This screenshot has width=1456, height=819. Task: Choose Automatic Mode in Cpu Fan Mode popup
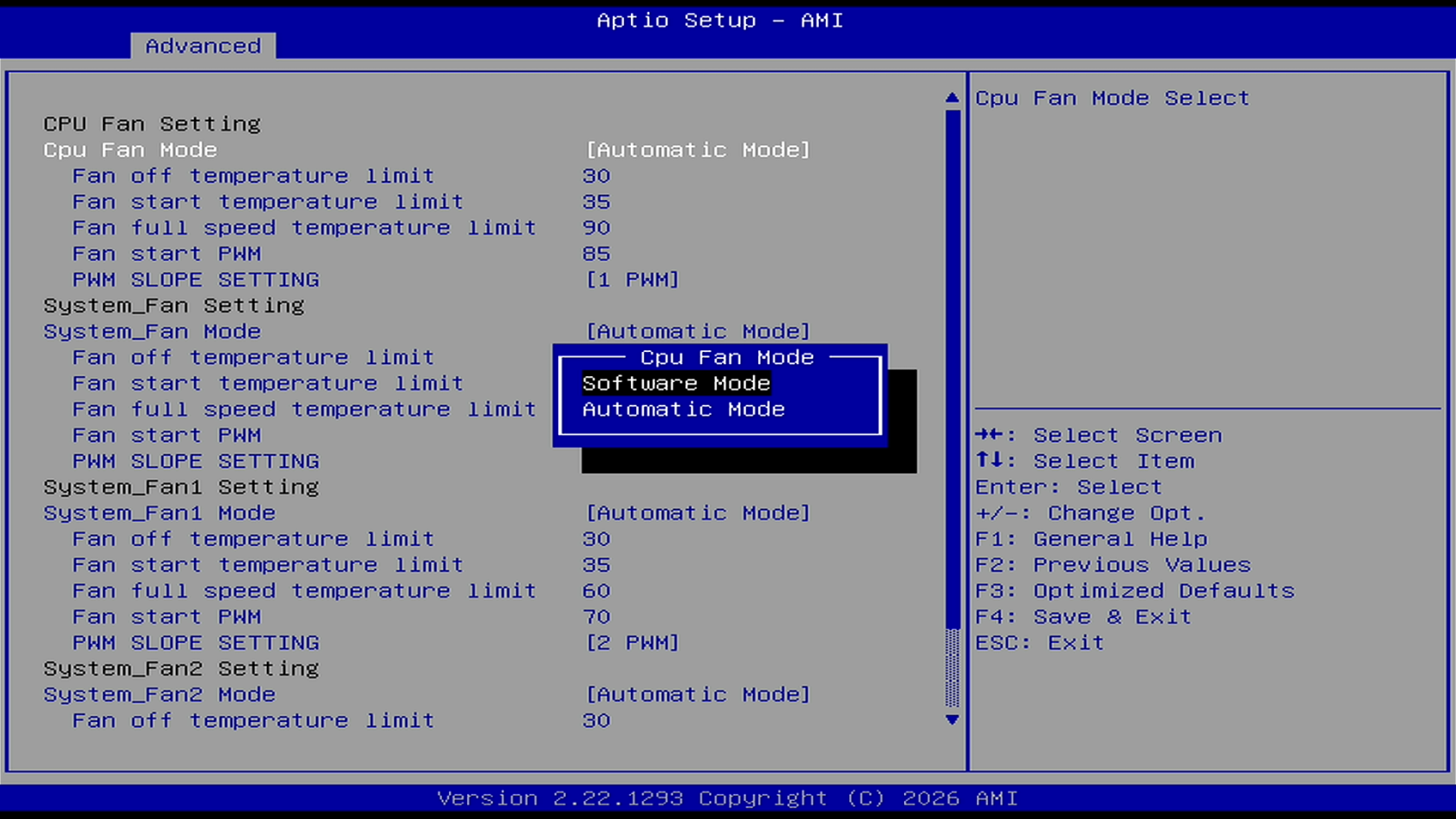(683, 409)
